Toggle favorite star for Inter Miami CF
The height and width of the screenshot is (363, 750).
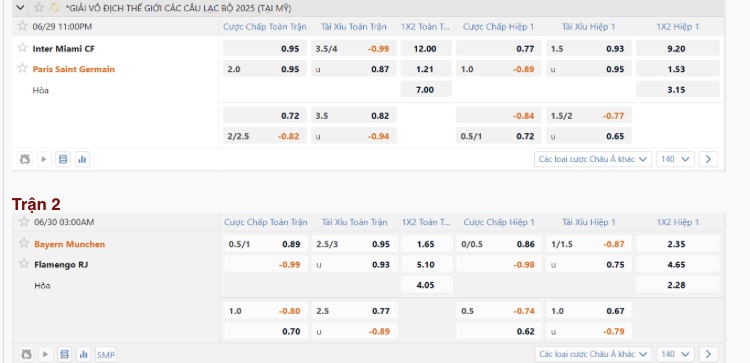click(x=22, y=48)
